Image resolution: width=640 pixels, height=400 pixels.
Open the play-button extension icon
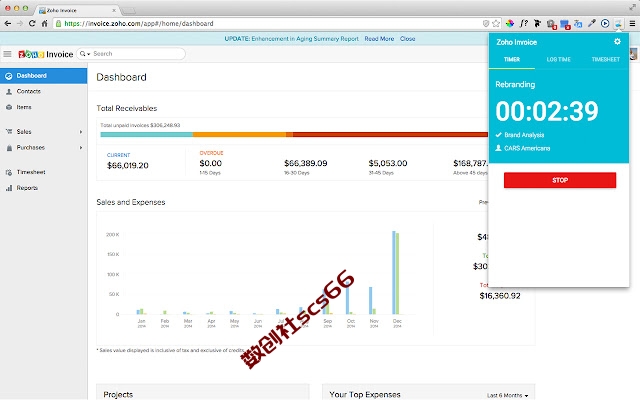click(x=605, y=24)
